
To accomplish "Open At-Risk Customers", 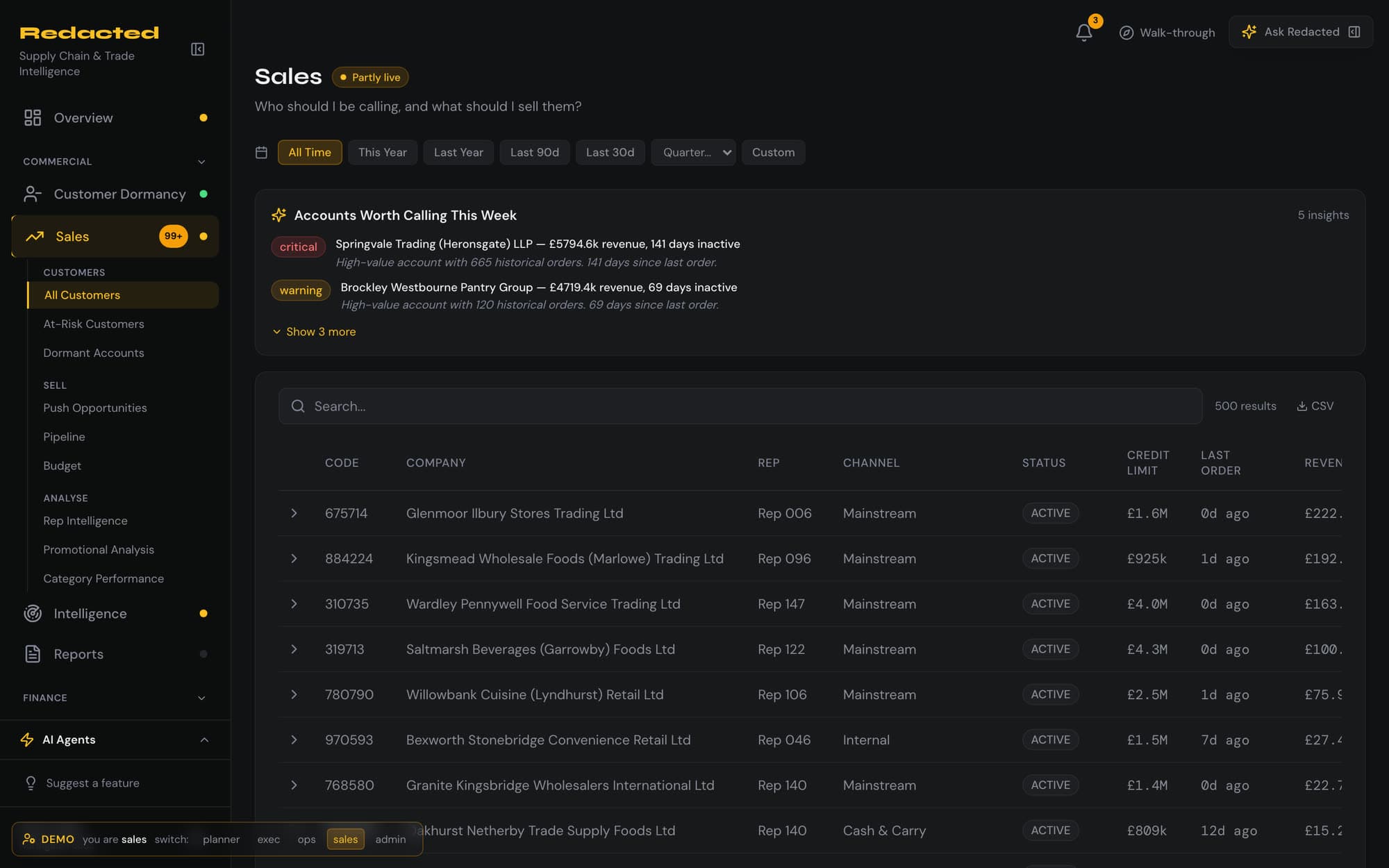I will pos(94,324).
